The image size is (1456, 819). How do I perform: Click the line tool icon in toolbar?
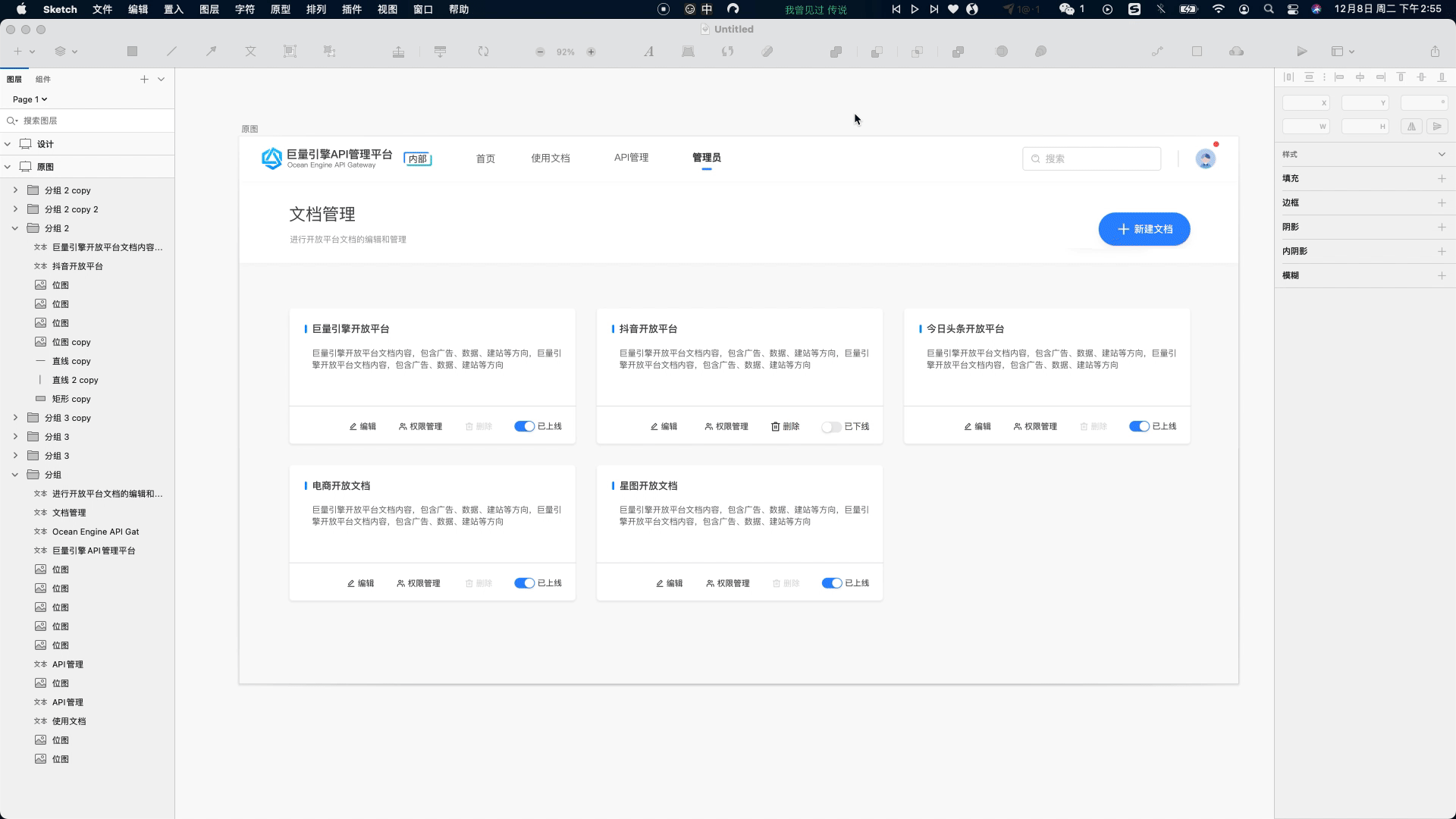point(172,52)
